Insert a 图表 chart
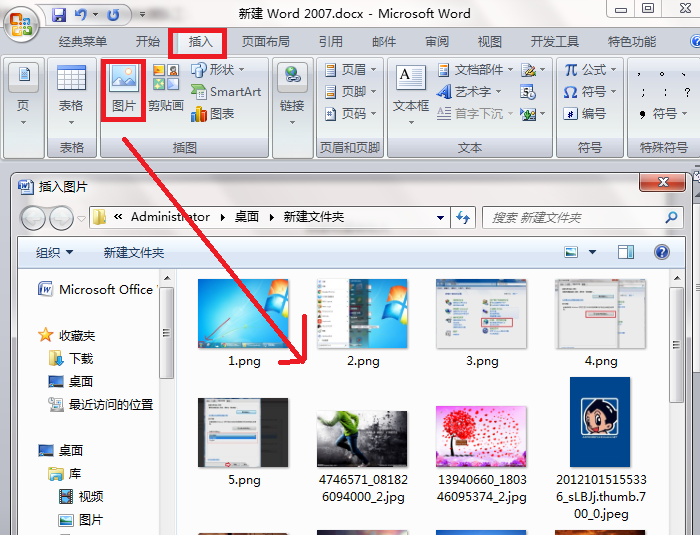The image size is (700, 535). [212, 114]
